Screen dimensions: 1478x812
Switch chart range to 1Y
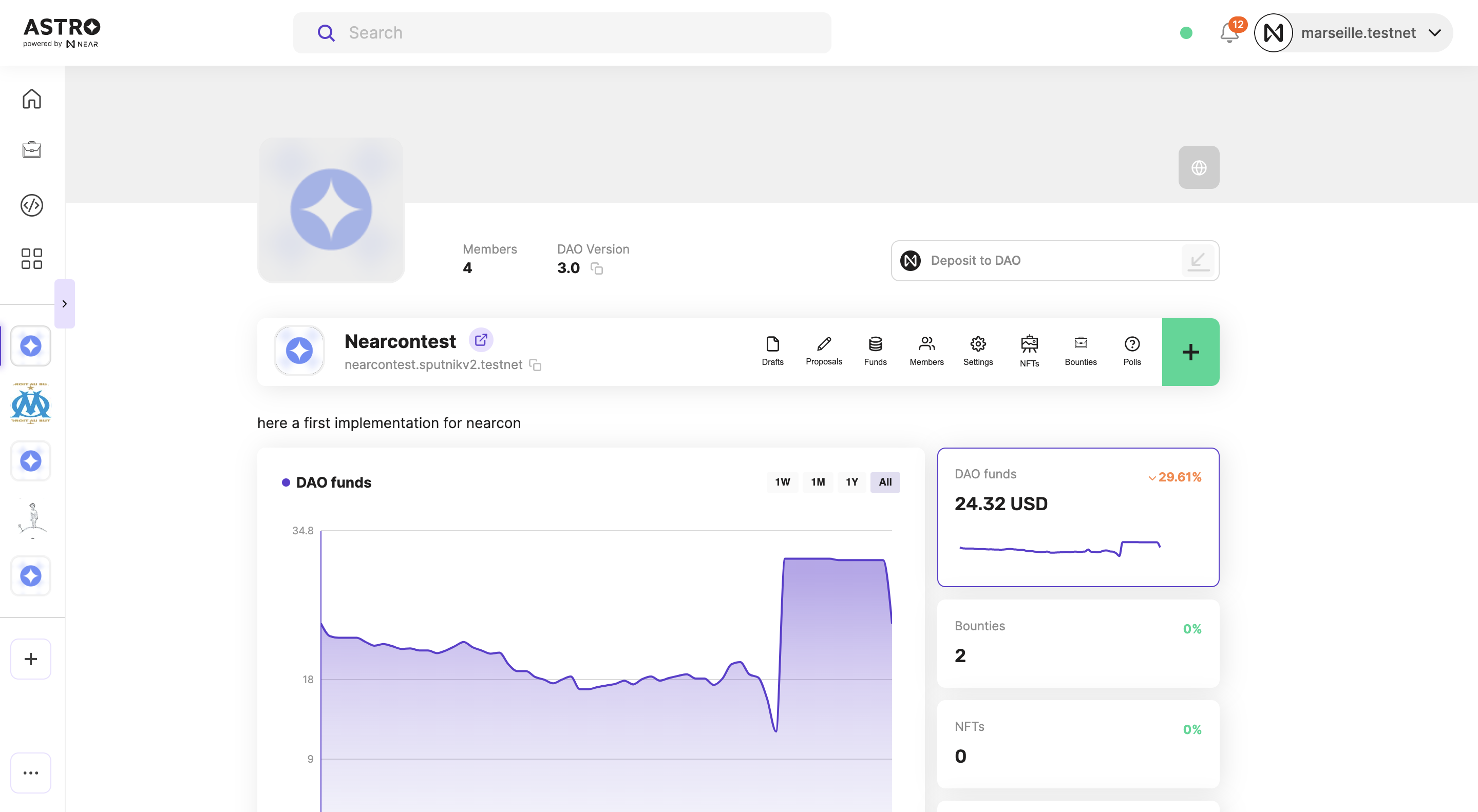pos(851,482)
